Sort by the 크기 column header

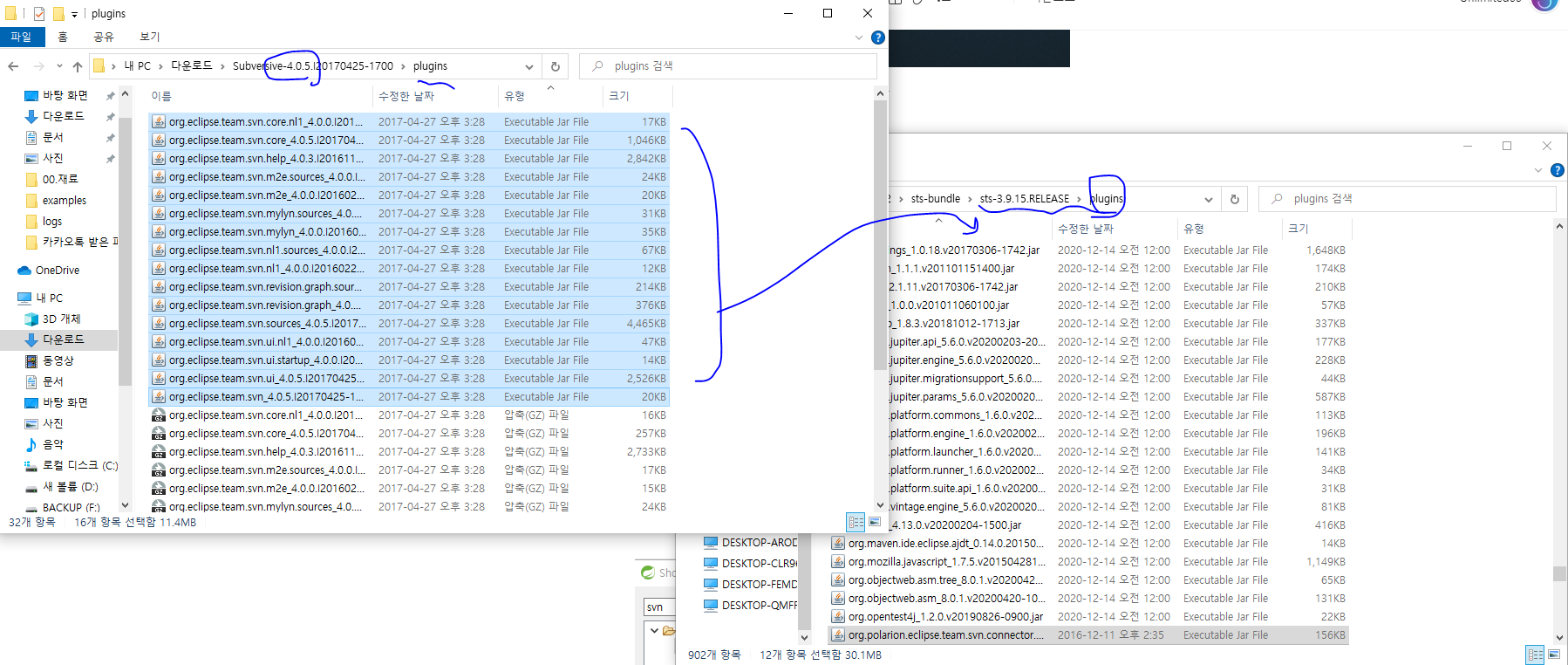coord(618,96)
